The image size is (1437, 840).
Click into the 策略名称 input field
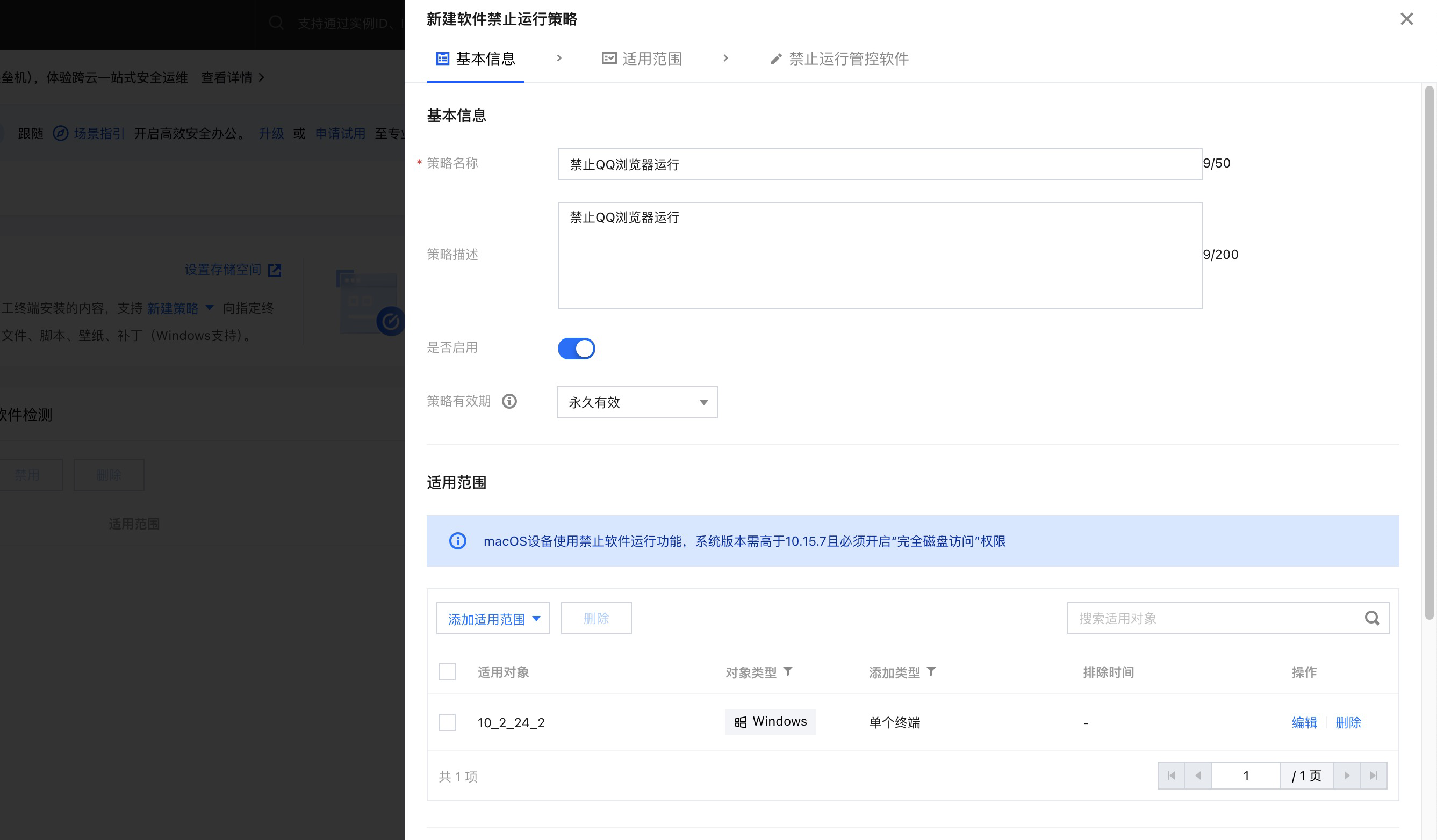click(879, 165)
